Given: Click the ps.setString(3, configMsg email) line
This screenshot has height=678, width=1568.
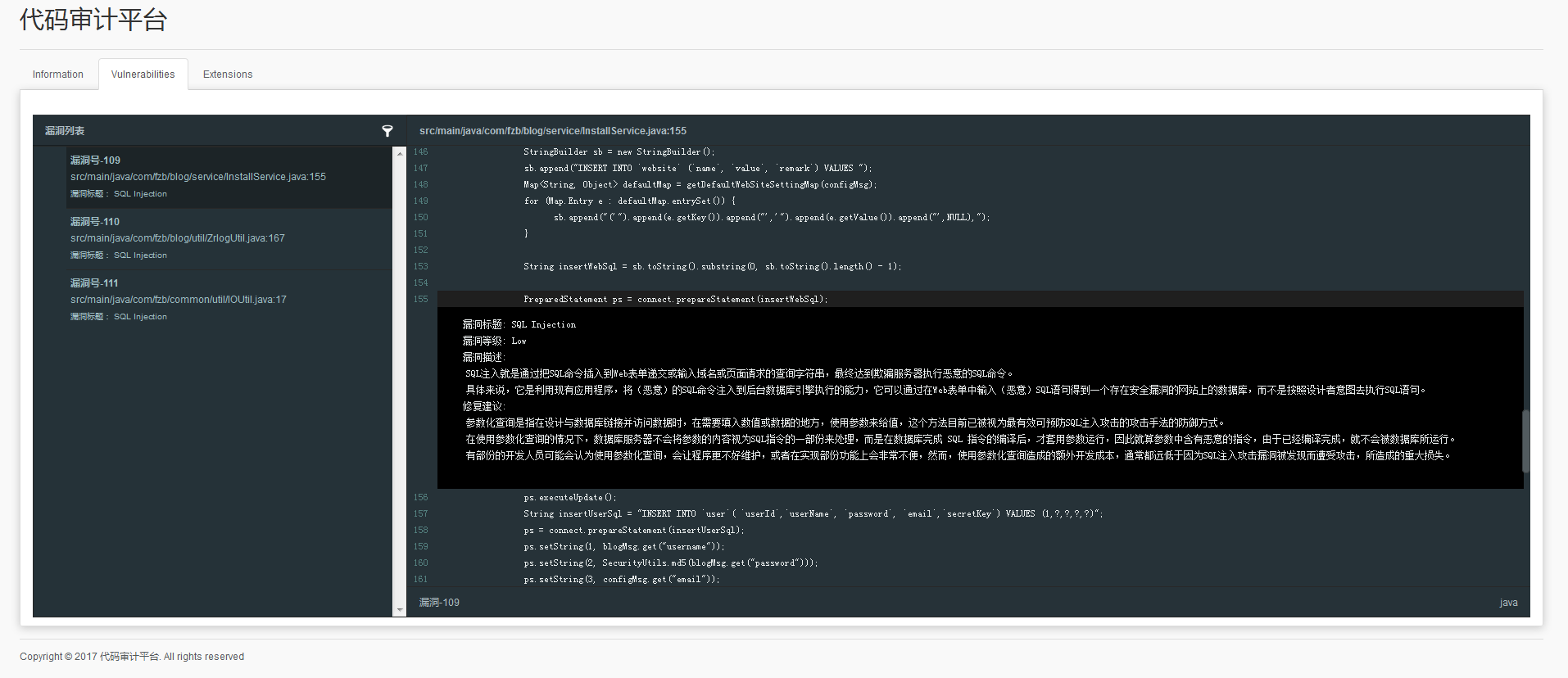Looking at the screenshot, I should [622, 580].
